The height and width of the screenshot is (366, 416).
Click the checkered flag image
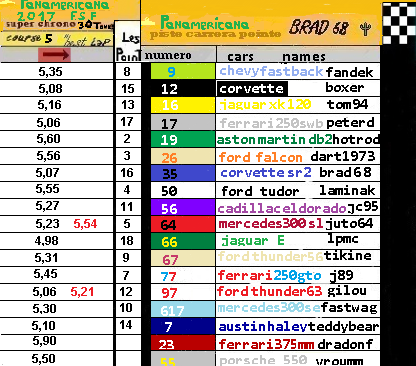pyautogui.click(x=399, y=23)
